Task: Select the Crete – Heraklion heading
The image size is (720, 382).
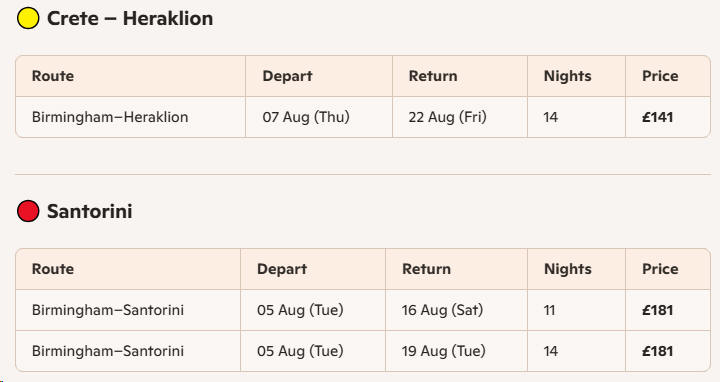Action: click(x=130, y=18)
